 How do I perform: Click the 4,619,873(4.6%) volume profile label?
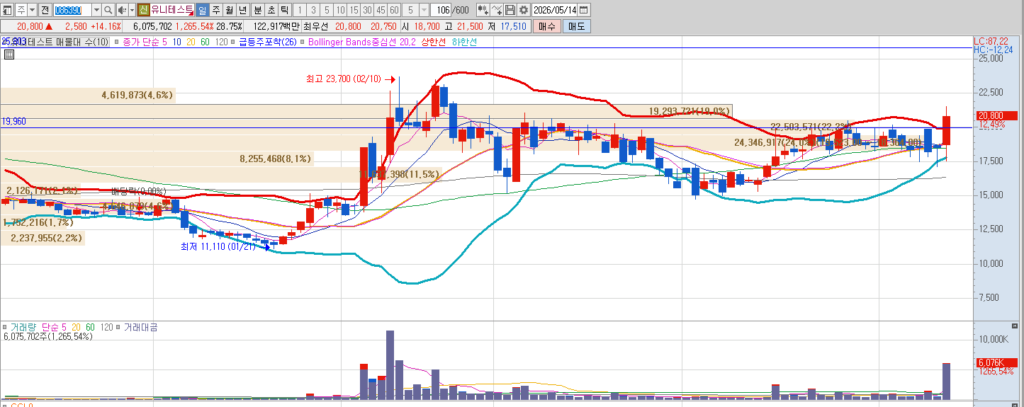tap(137, 95)
